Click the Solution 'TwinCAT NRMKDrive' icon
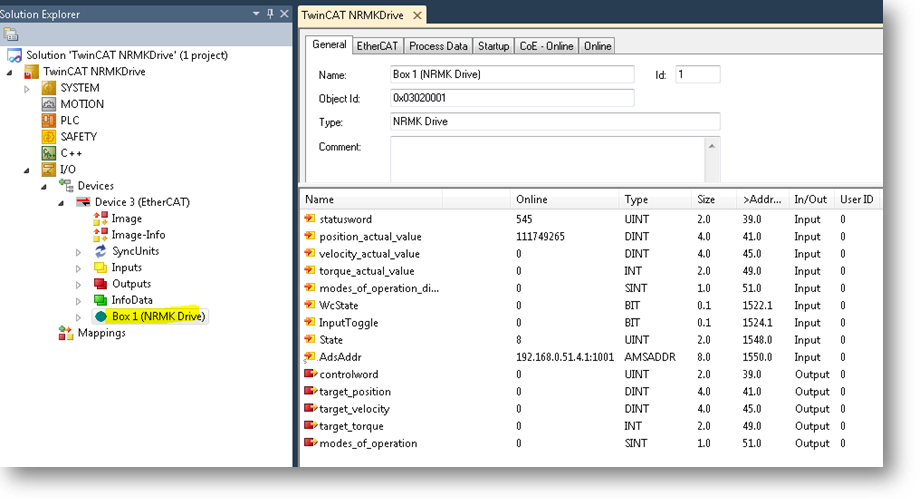 pos(14,55)
